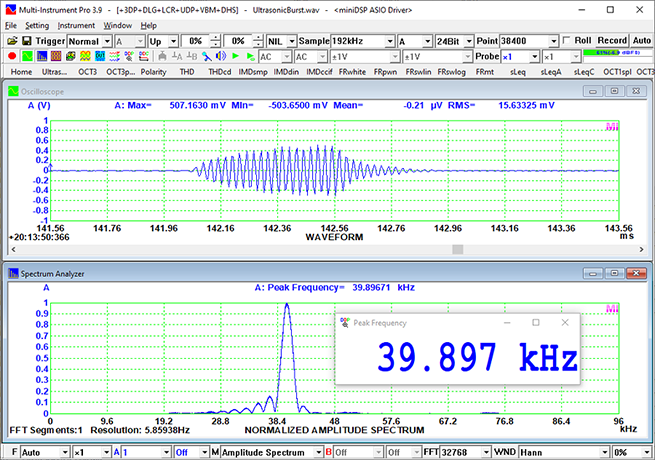This screenshot has width=655, height=460.
Task: Toggle the spectrum A channel button
Action: point(116,452)
